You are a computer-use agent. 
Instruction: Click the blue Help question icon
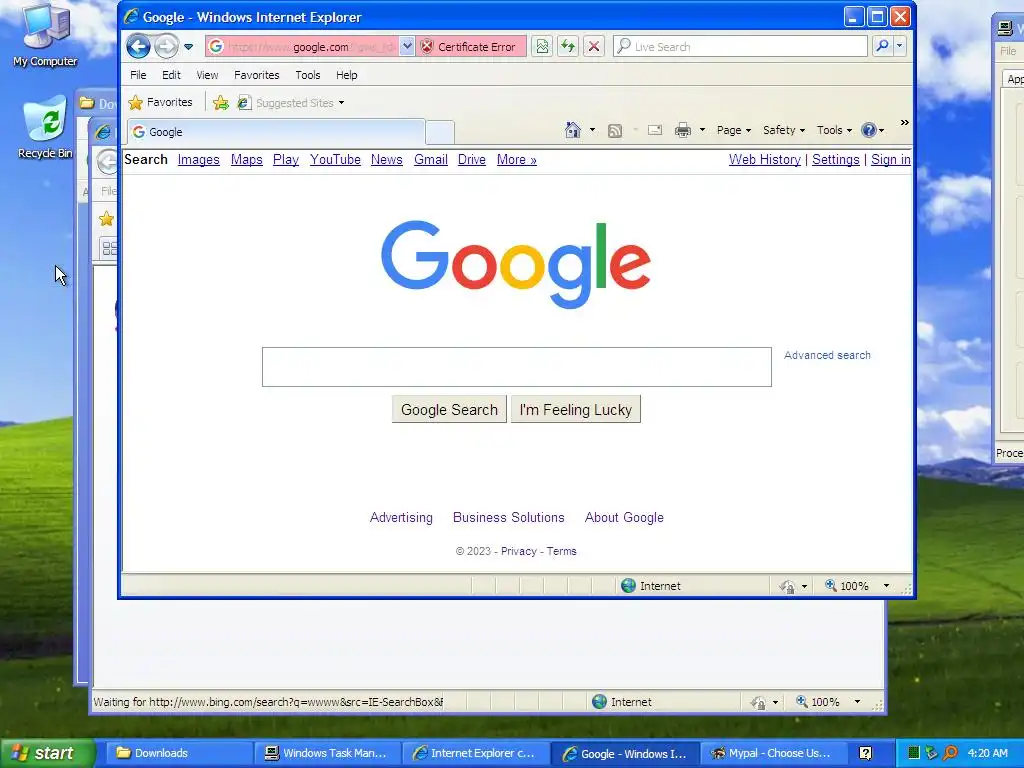pos(868,130)
